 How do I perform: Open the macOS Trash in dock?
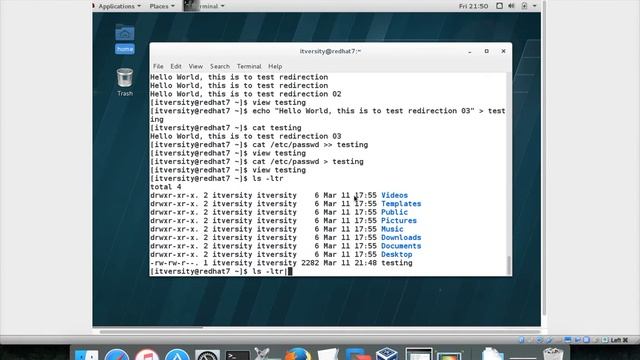pos(553,354)
